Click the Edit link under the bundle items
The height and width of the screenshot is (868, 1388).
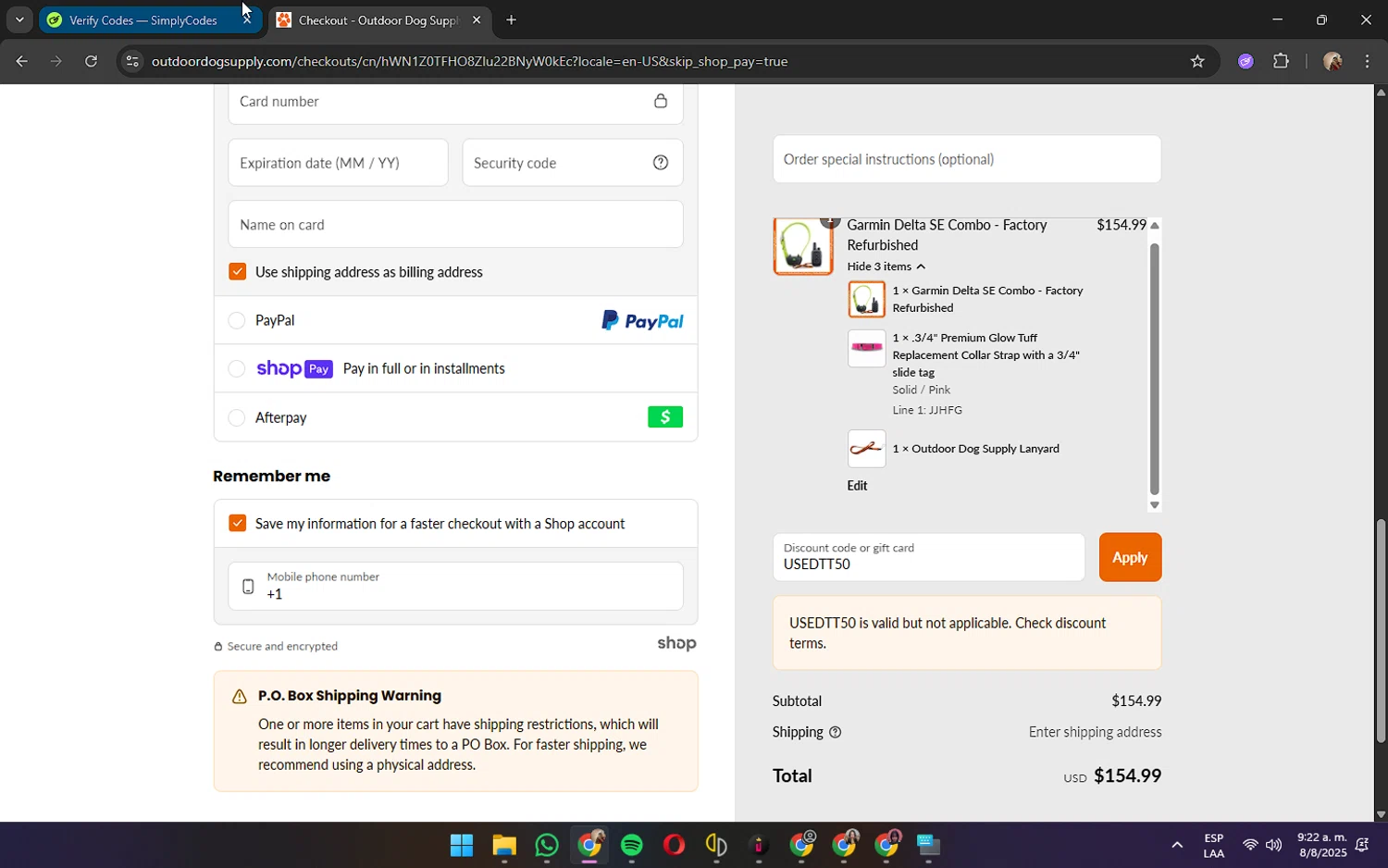click(x=857, y=485)
